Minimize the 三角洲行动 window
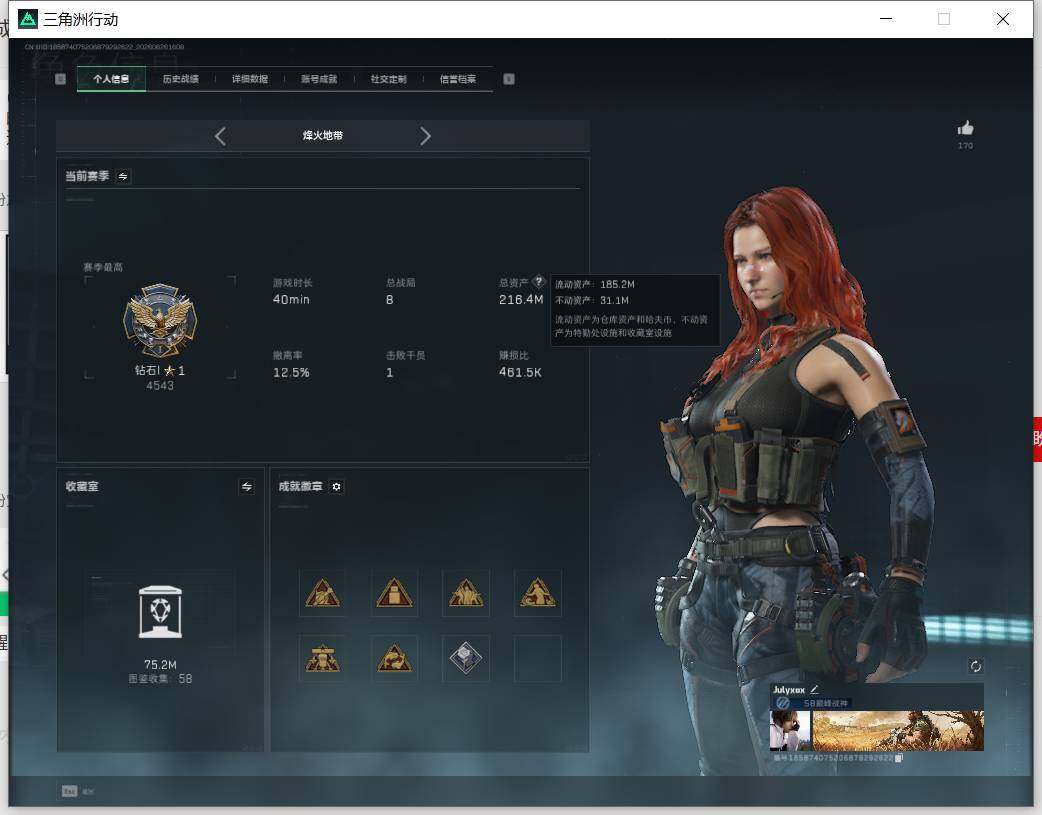The image size is (1042, 815). [886, 19]
